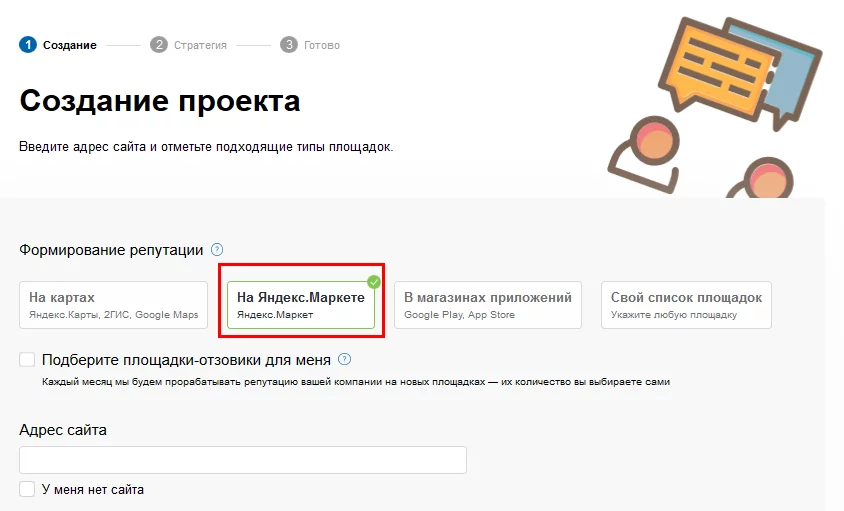This screenshot has height=511, width=844.
Task: Click step 1 circle Создание
Action: click(x=27, y=45)
